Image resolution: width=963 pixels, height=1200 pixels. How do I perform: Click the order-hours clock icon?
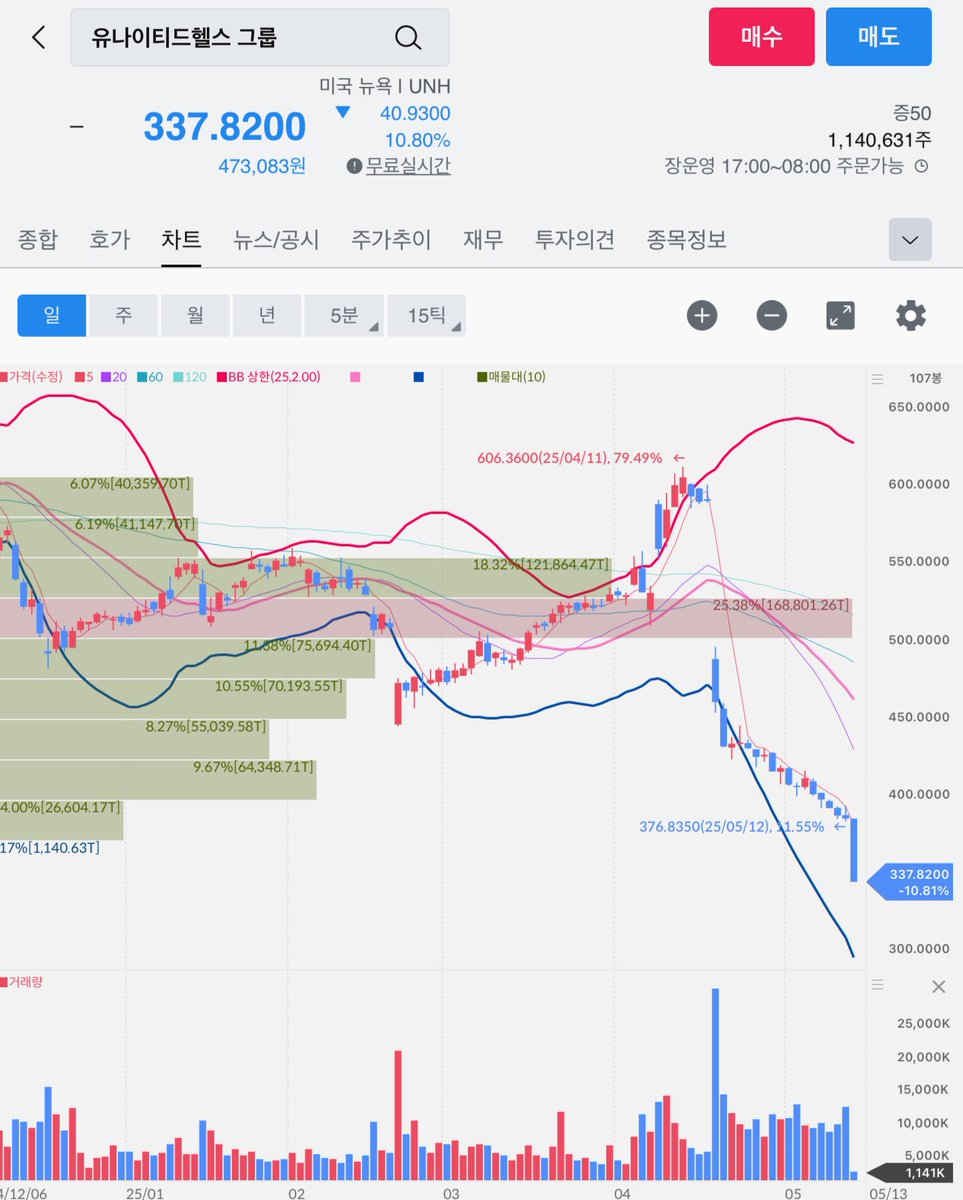coord(922,166)
